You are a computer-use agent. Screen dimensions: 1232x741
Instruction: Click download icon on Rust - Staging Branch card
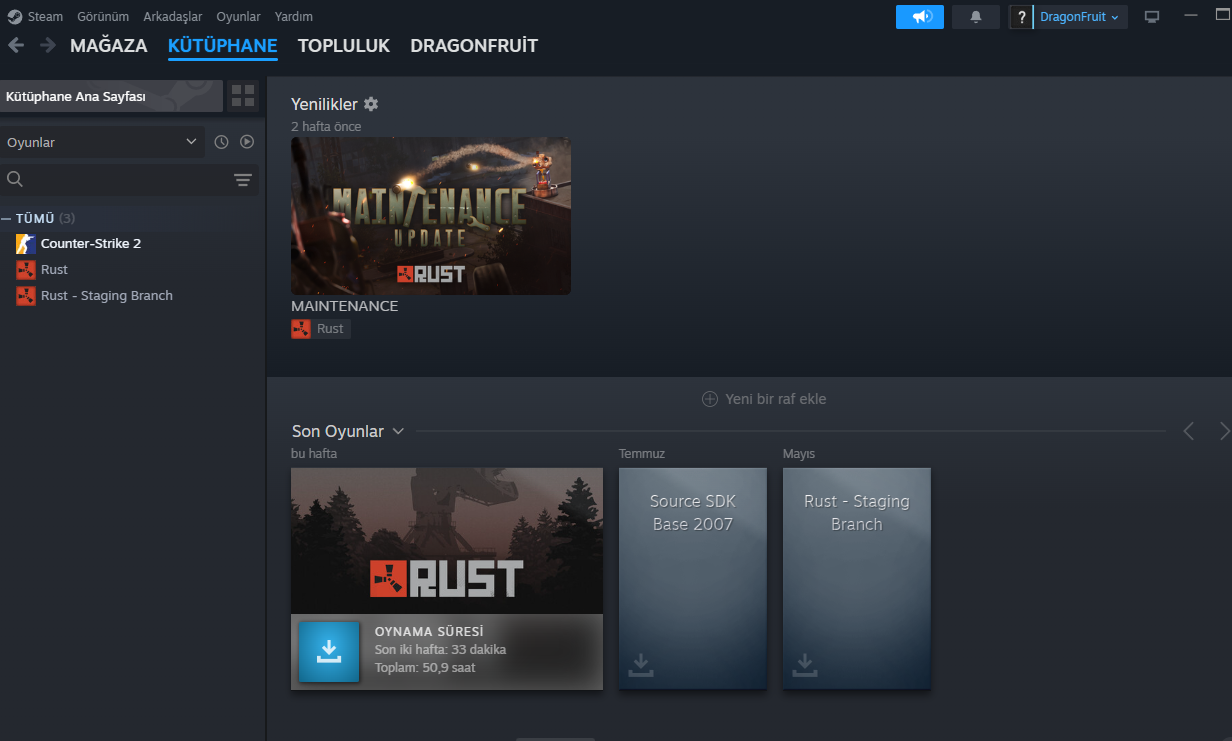(805, 665)
